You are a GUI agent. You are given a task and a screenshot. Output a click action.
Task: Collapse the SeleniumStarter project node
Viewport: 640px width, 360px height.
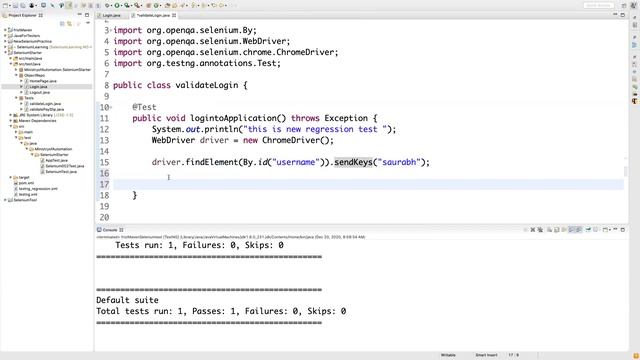click(5, 53)
